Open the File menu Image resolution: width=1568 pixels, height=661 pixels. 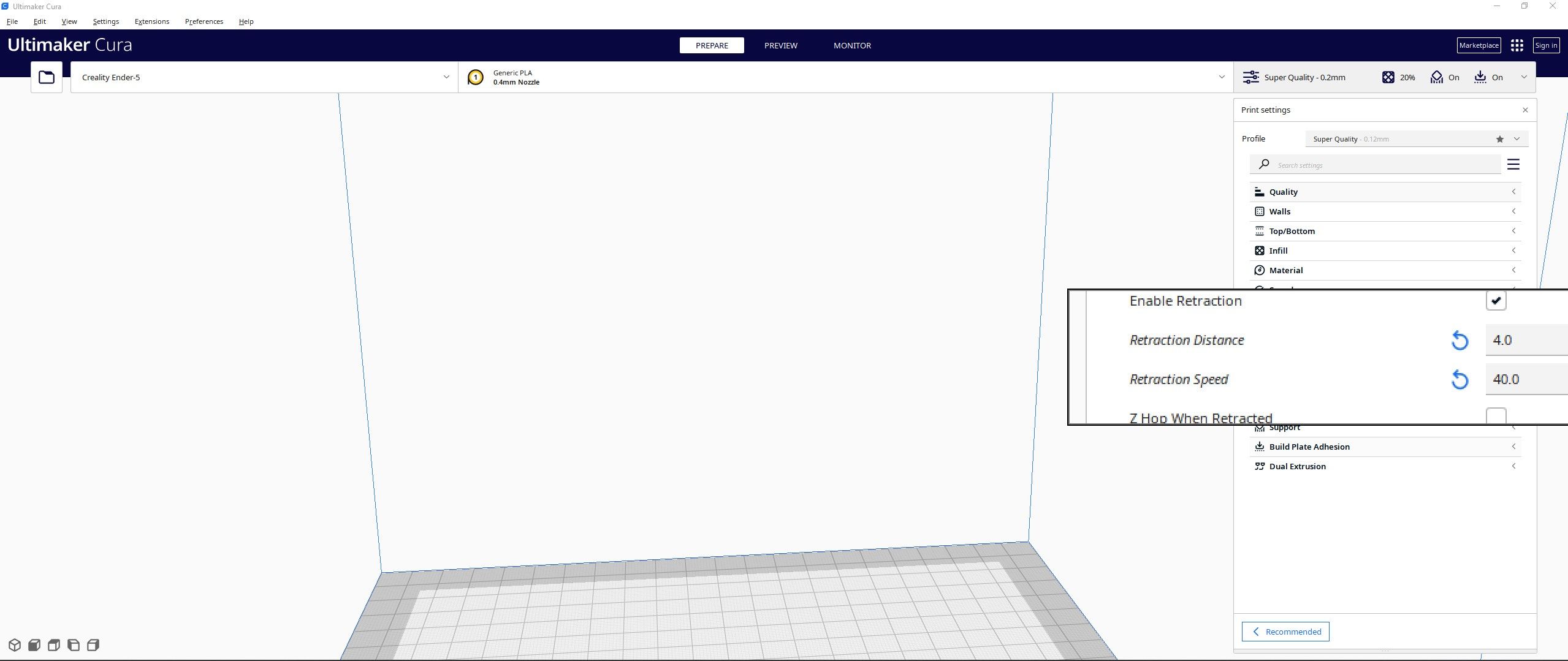(12, 21)
